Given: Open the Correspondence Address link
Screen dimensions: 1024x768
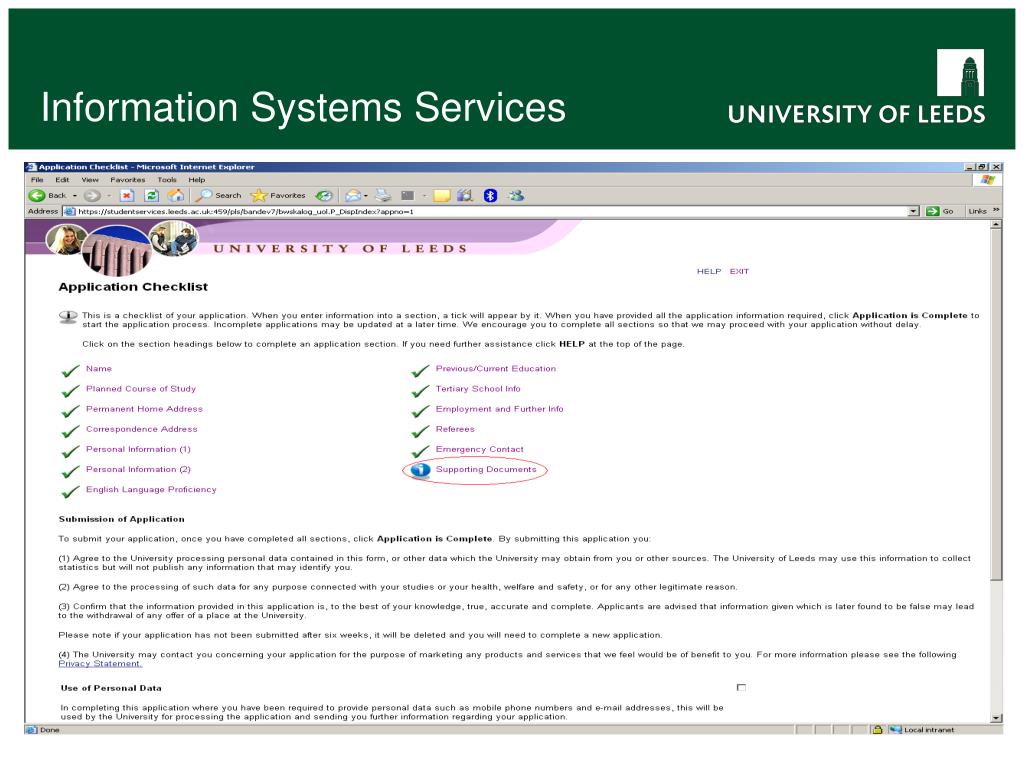Looking at the screenshot, I should tap(142, 429).
